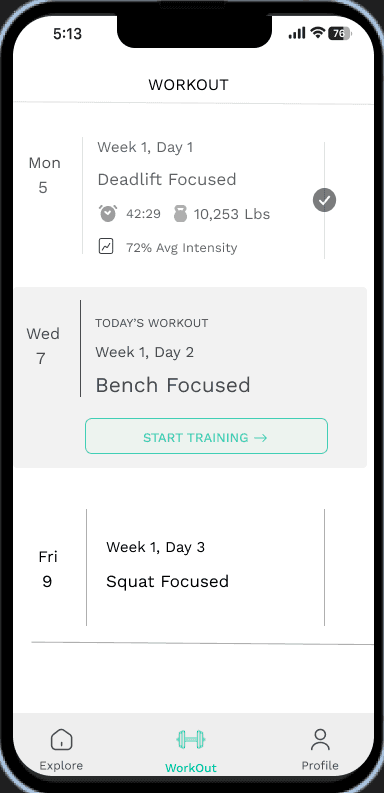Tap the alarm clock duration icon
Screen dimensions: 384x793
tap(108, 213)
